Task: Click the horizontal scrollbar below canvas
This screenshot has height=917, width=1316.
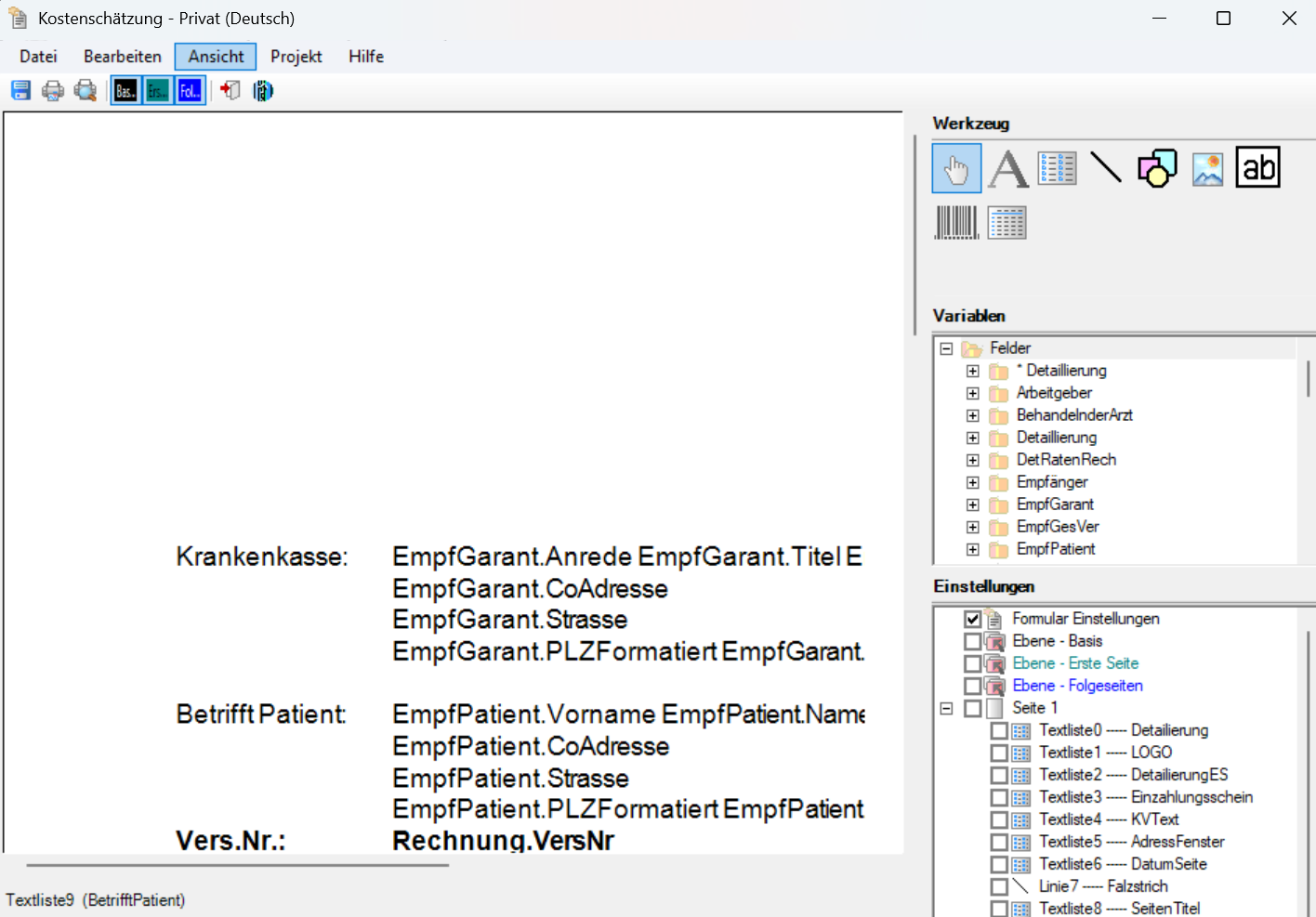Action: pos(237,865)
